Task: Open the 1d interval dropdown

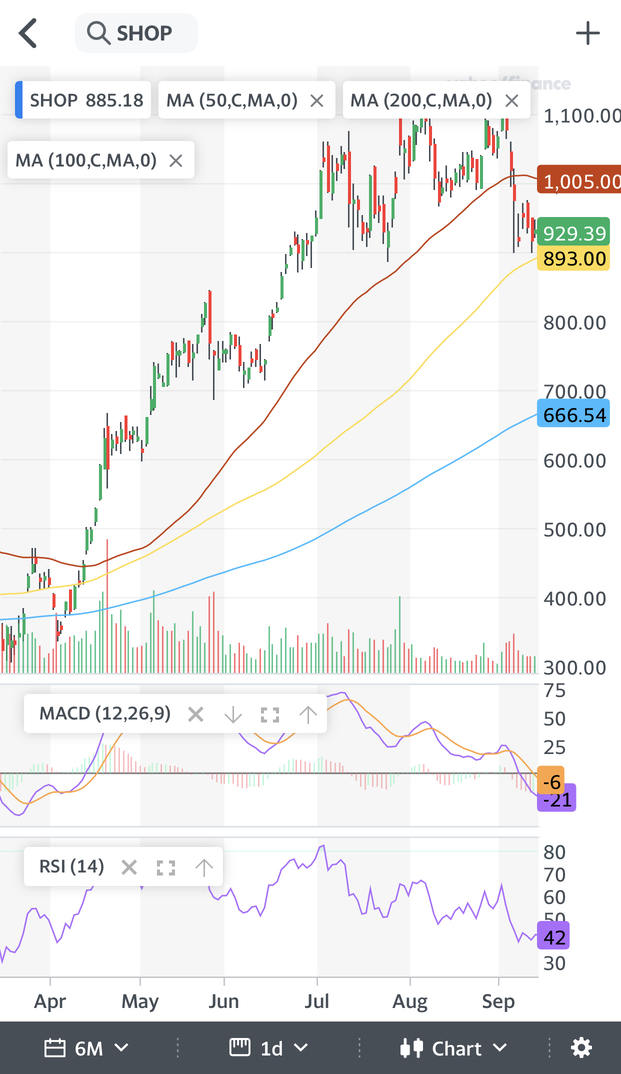Action: click(271, 1047)
